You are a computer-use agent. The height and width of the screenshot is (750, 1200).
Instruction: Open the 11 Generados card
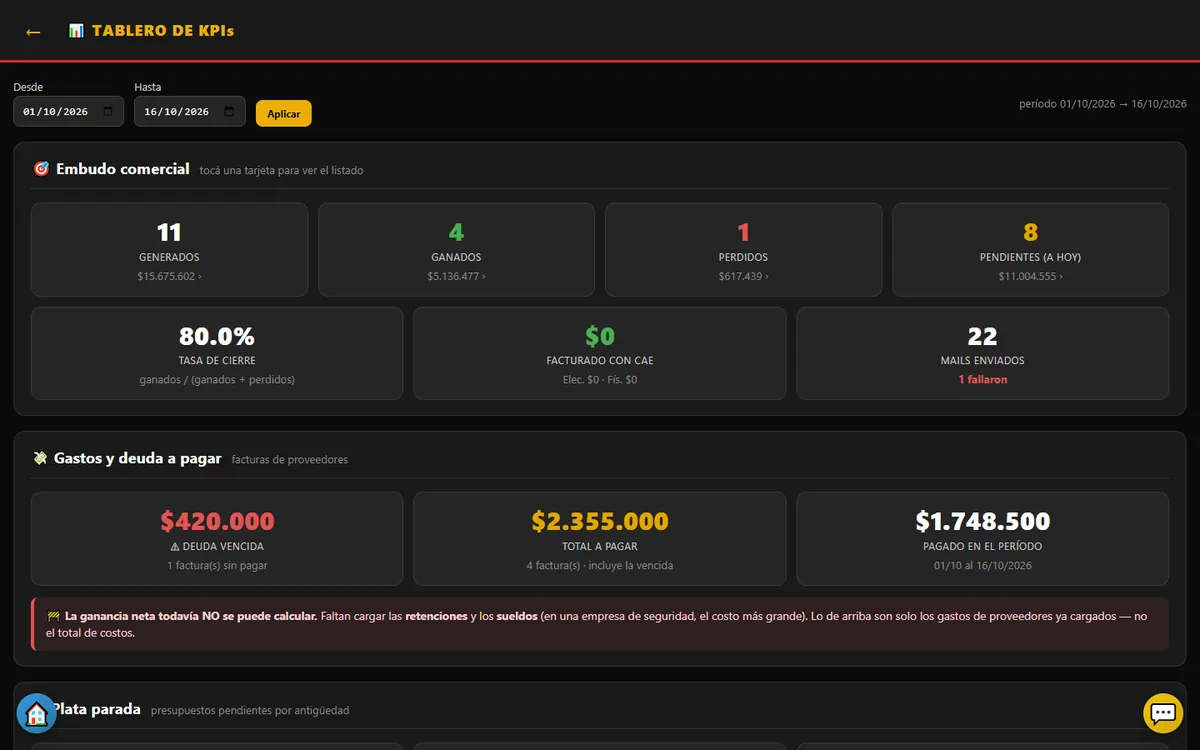click(169, 250)
